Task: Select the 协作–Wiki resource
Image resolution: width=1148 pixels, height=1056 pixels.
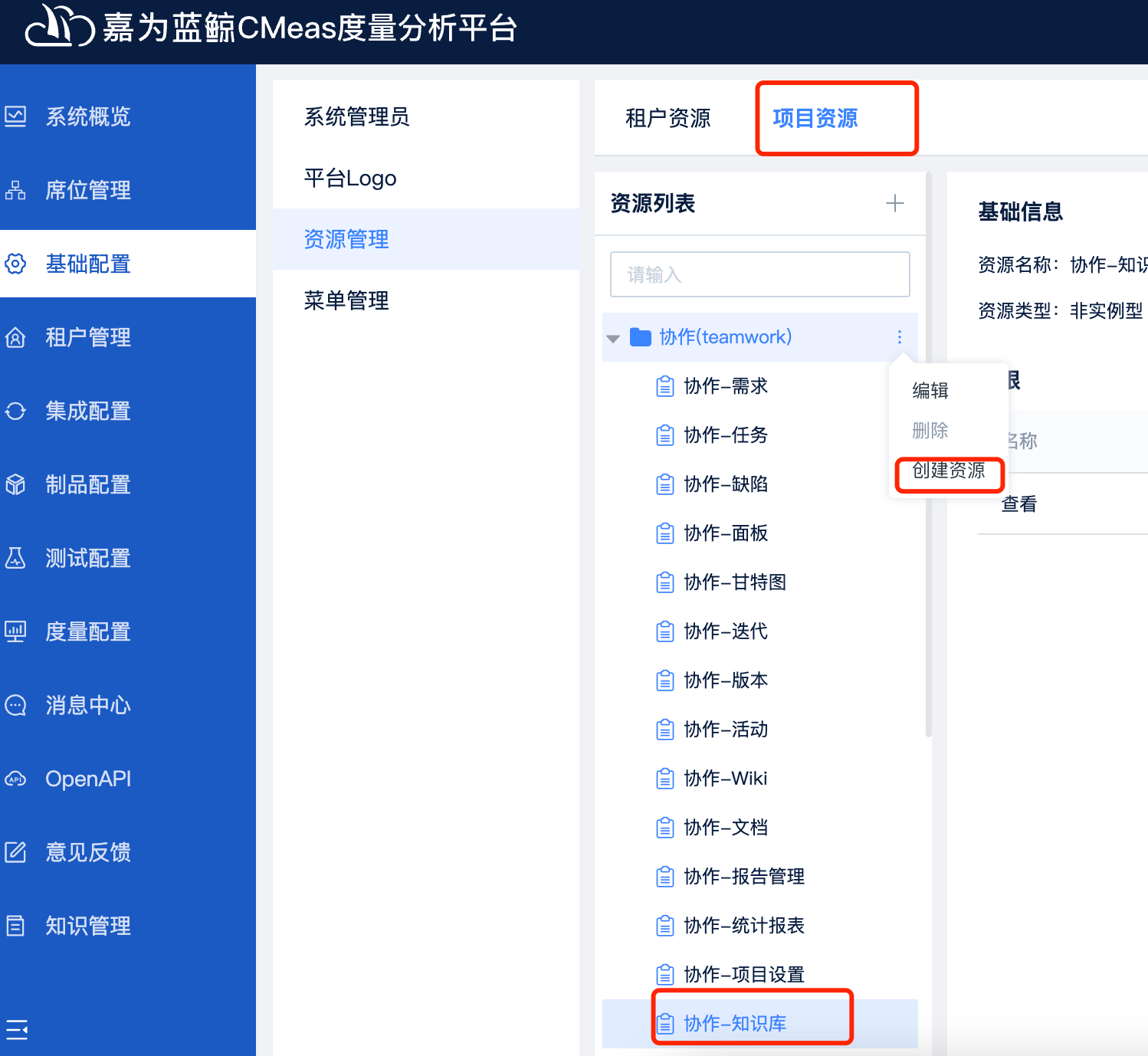Action: 760,779
